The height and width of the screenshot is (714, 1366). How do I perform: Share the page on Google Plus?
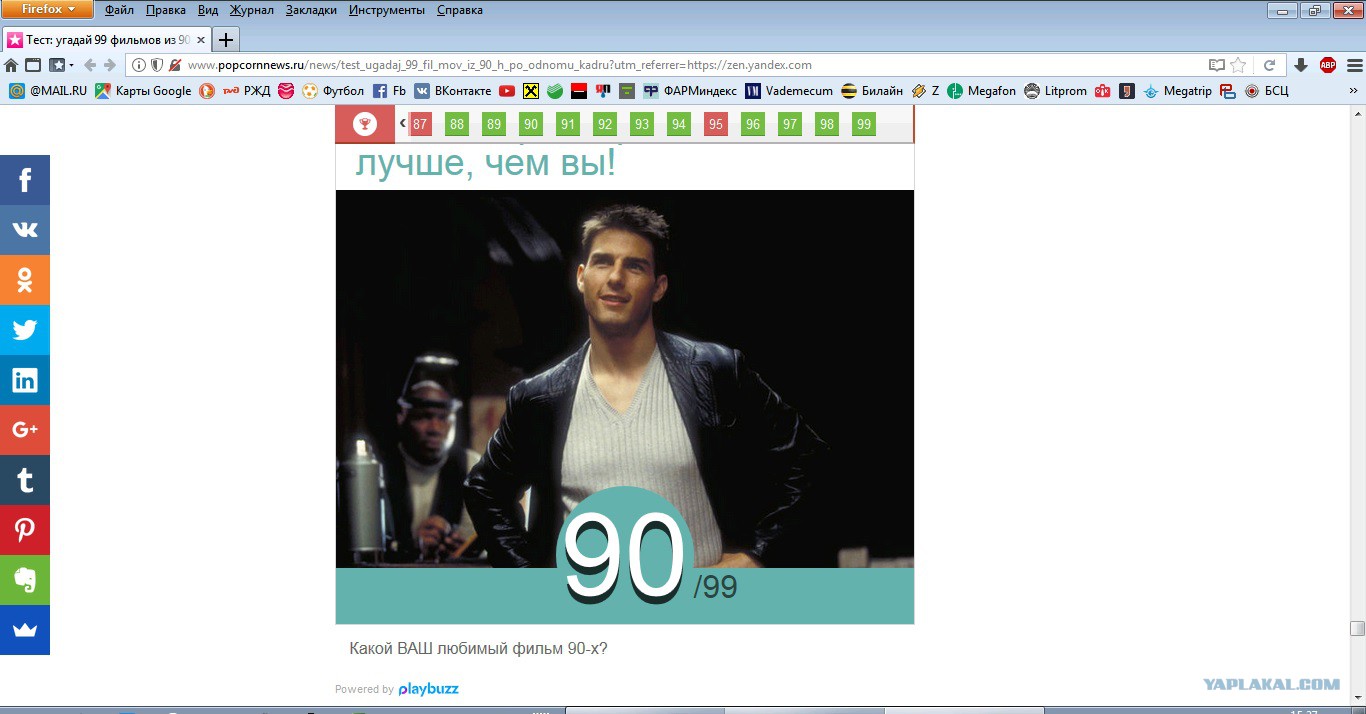(25, 430)
